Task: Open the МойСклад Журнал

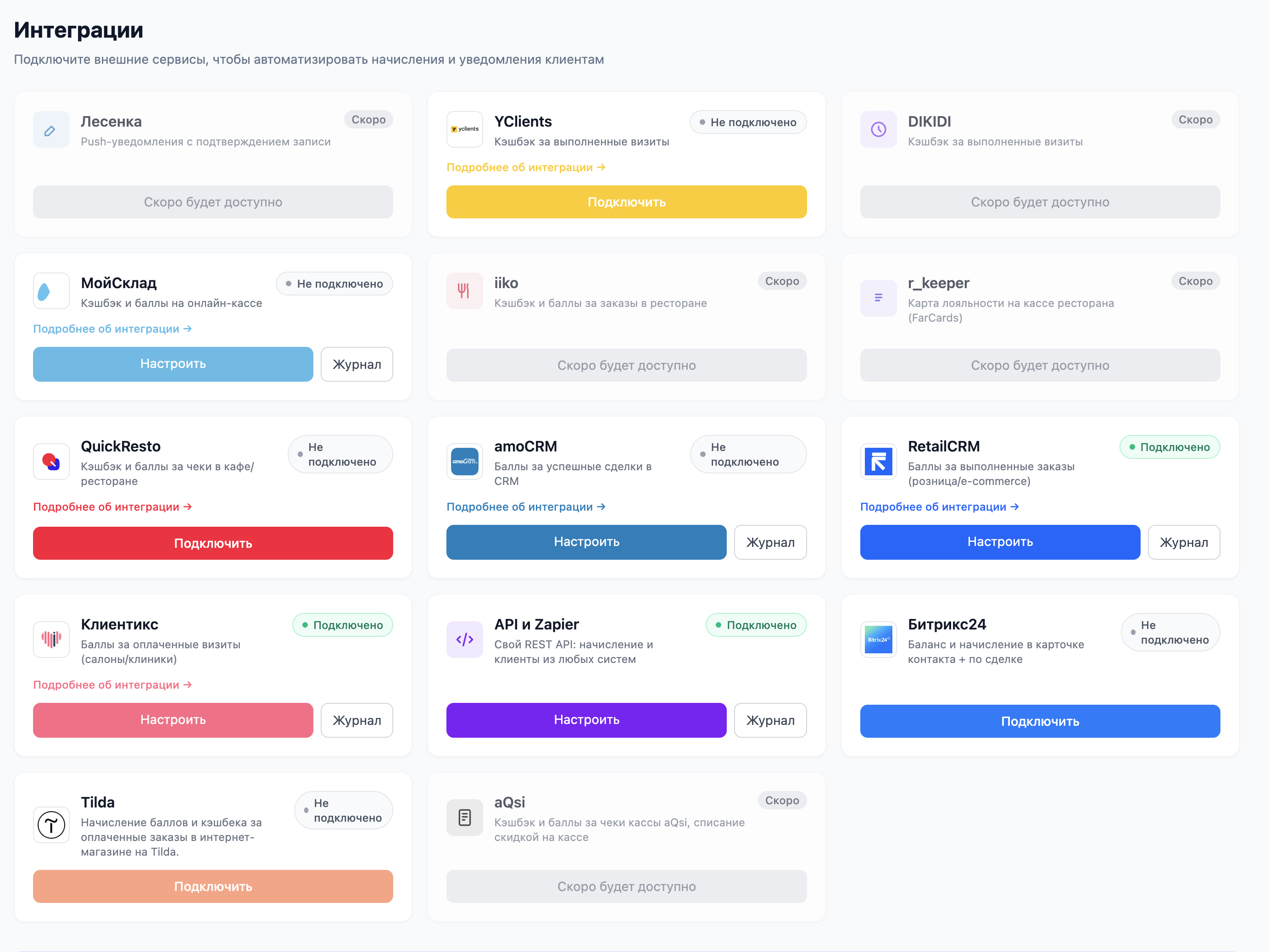Action: click(x=356, y=364)
